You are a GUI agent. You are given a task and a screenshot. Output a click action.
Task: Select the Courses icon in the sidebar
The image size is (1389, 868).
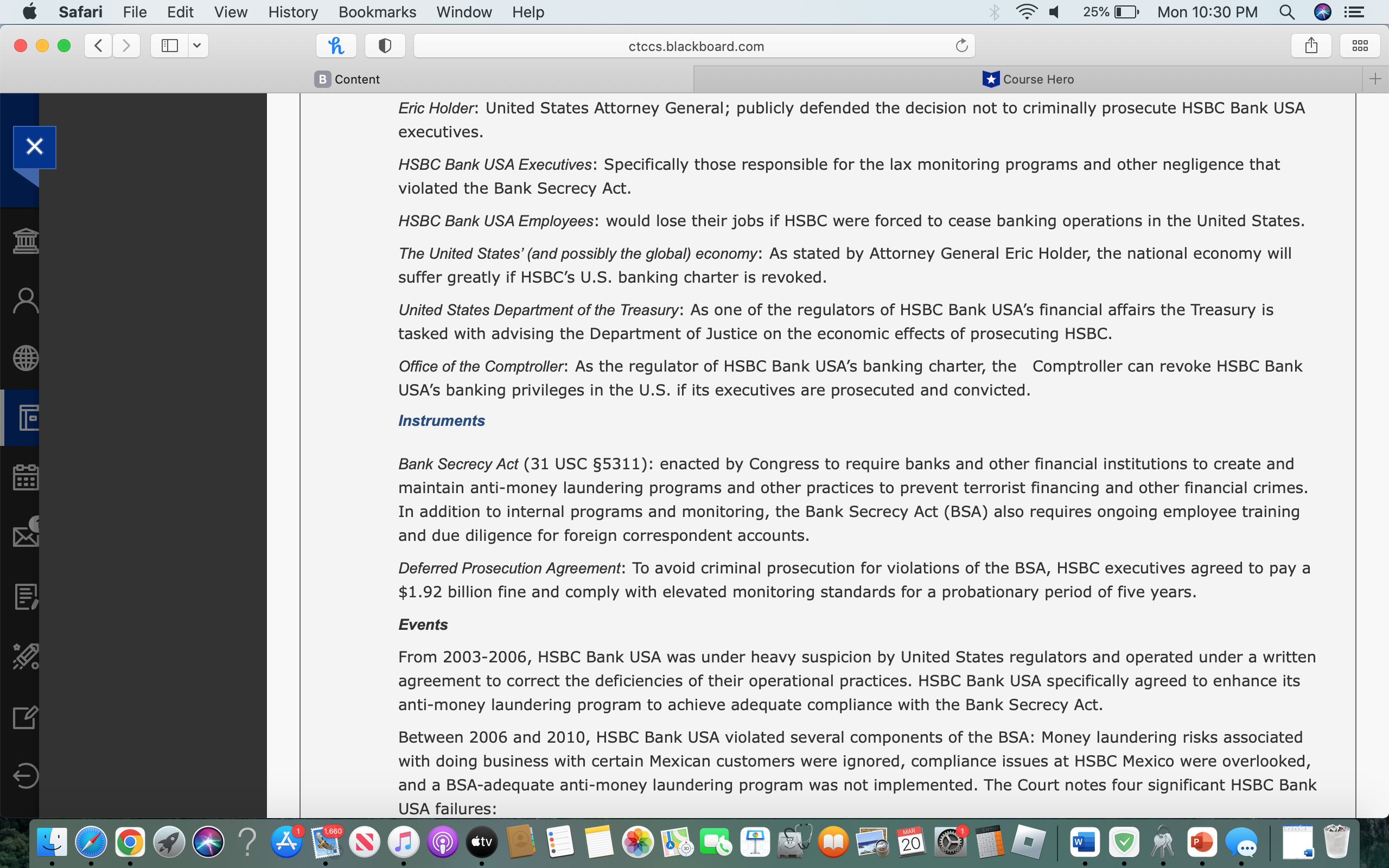[24, 418]
